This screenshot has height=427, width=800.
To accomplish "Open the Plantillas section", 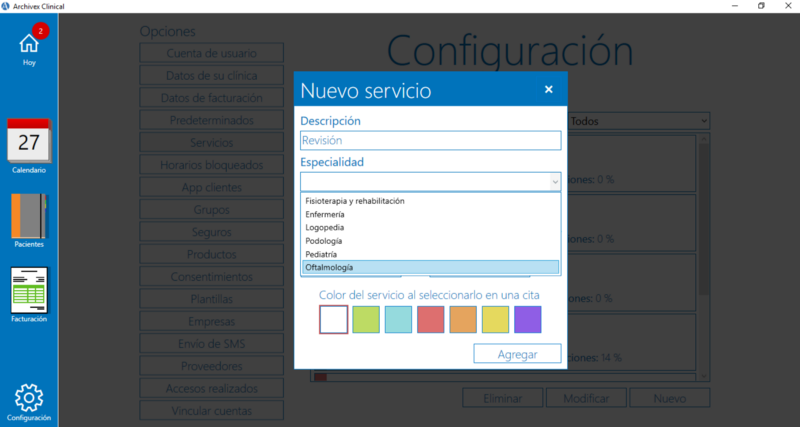I will tap(212, 299).
